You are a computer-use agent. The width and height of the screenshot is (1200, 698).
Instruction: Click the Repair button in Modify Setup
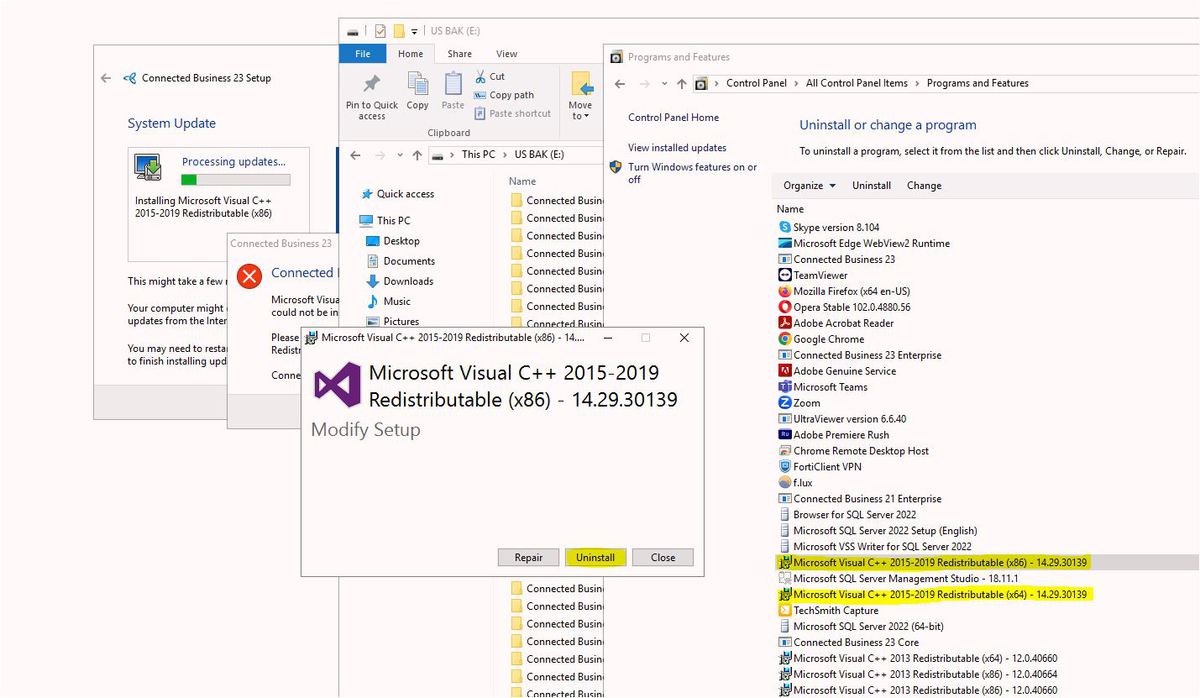[528, 558]
